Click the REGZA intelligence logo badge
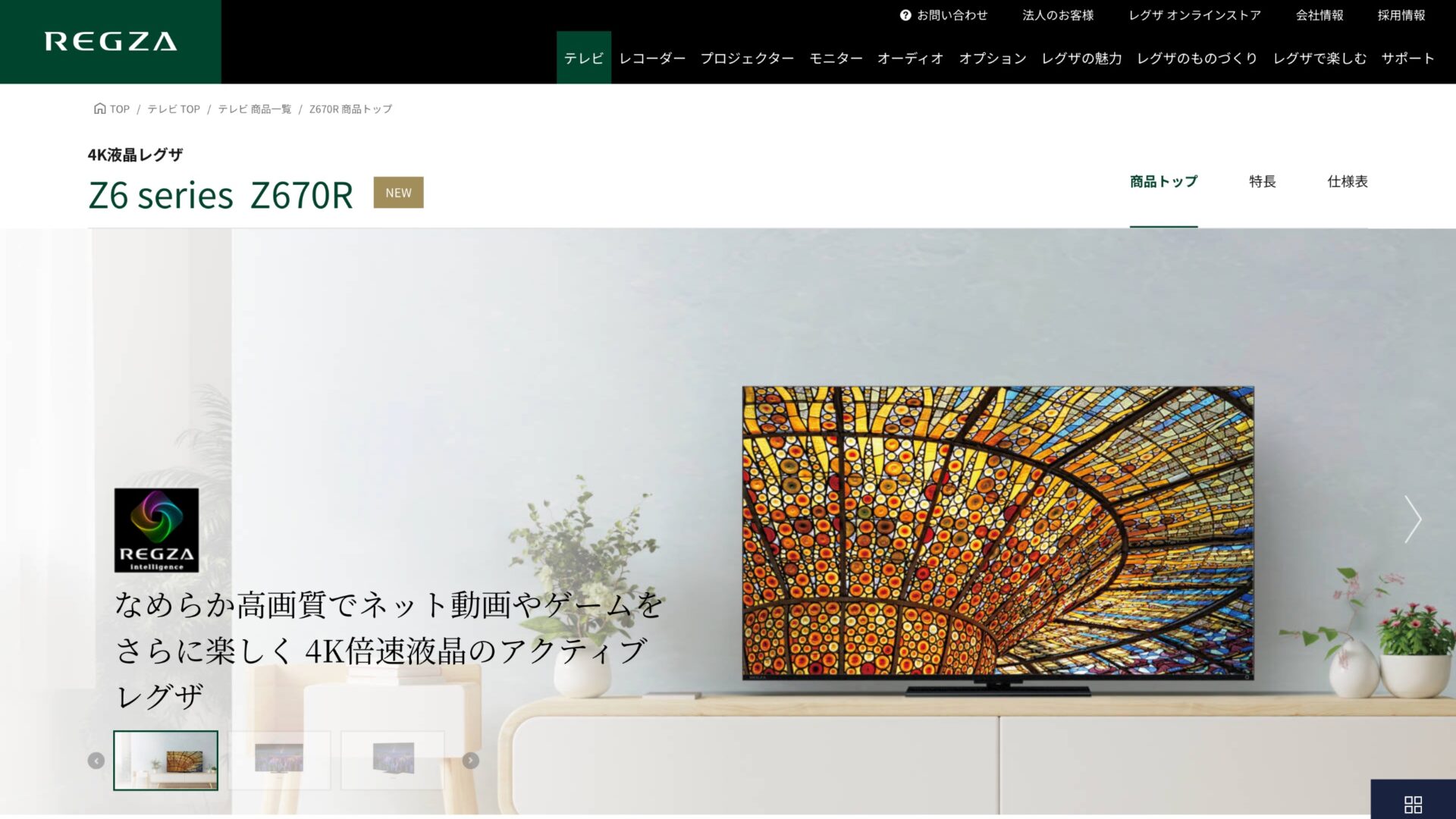Screen dimensions: 1456x819 pyautogui.click(x=157, y=530)
